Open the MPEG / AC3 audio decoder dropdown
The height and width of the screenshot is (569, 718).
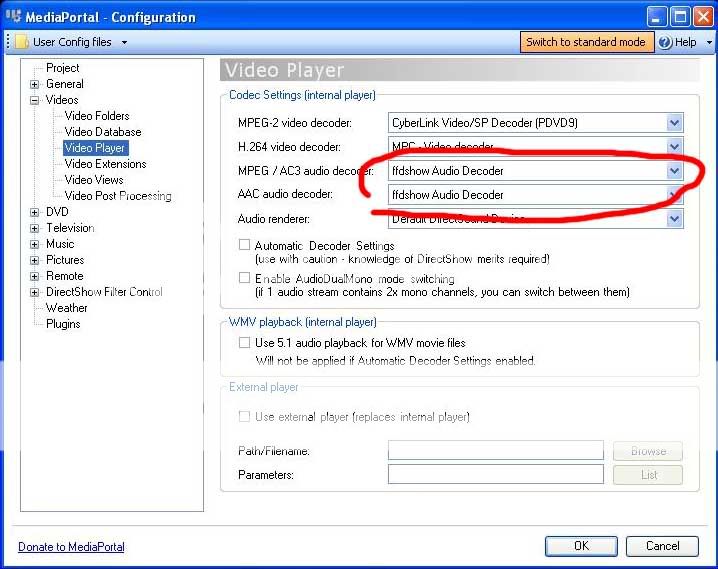674,171
